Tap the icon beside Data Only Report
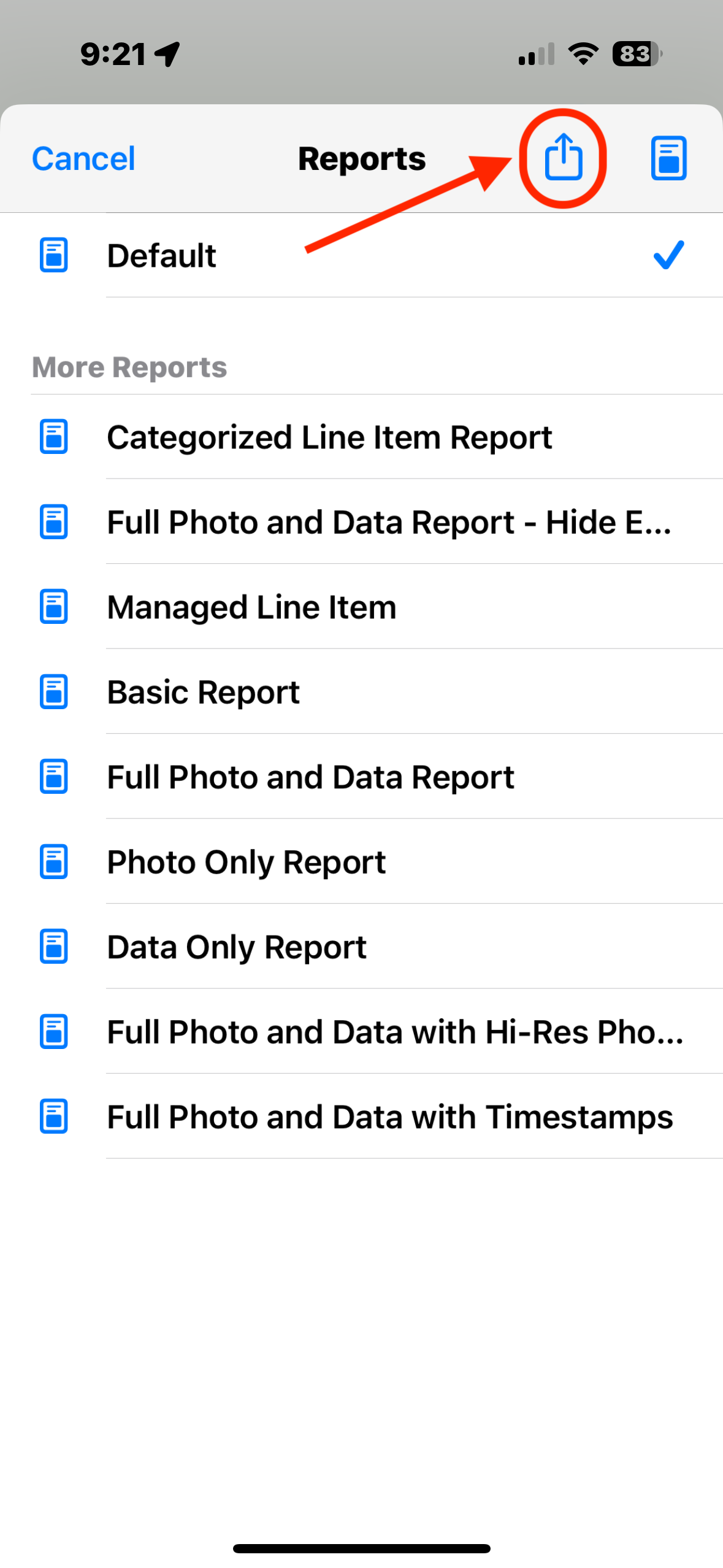 [x=54, y=946]
